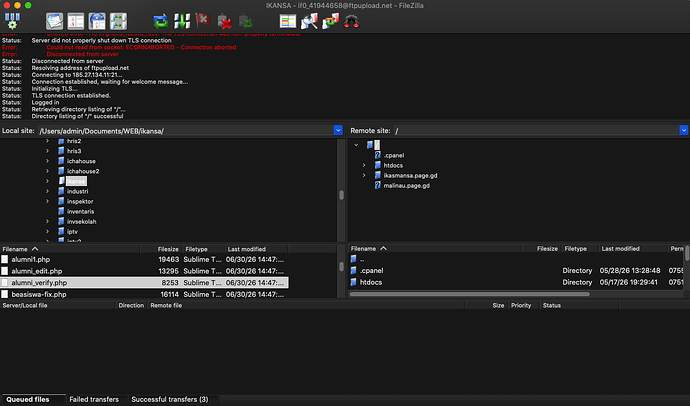Reconnect to the last server

246,21
